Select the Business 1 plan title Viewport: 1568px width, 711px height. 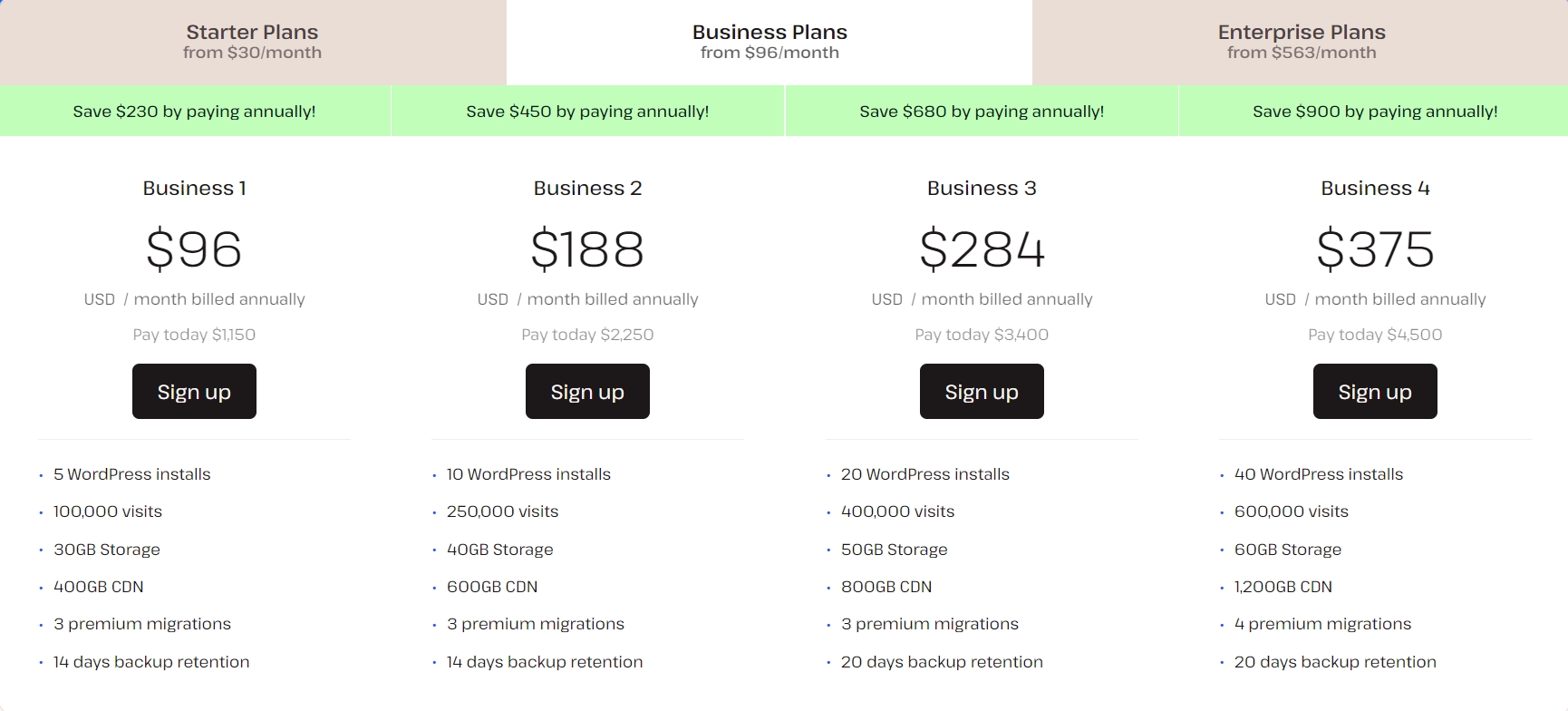point(193,188)
